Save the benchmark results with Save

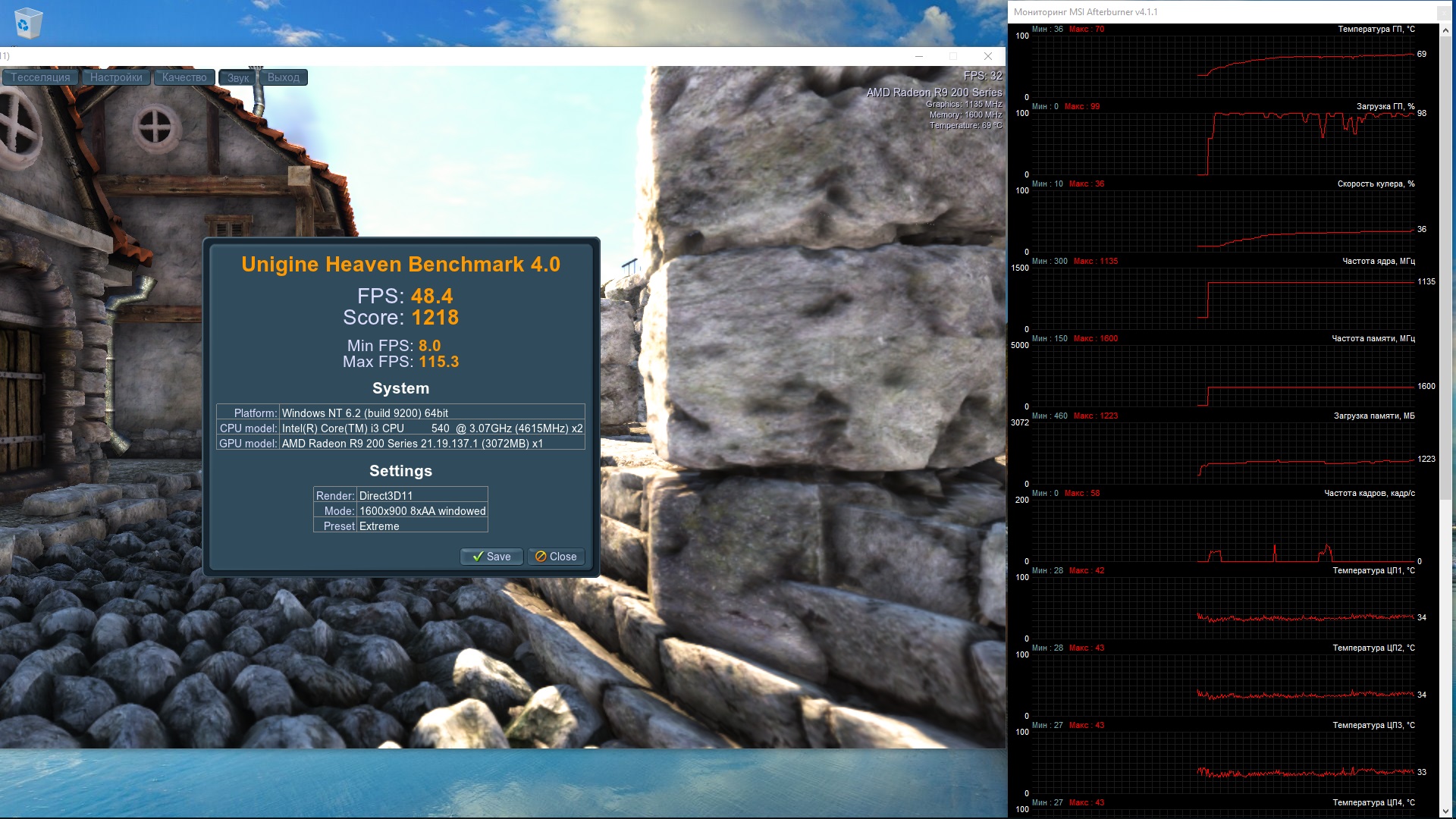point(491,557)
